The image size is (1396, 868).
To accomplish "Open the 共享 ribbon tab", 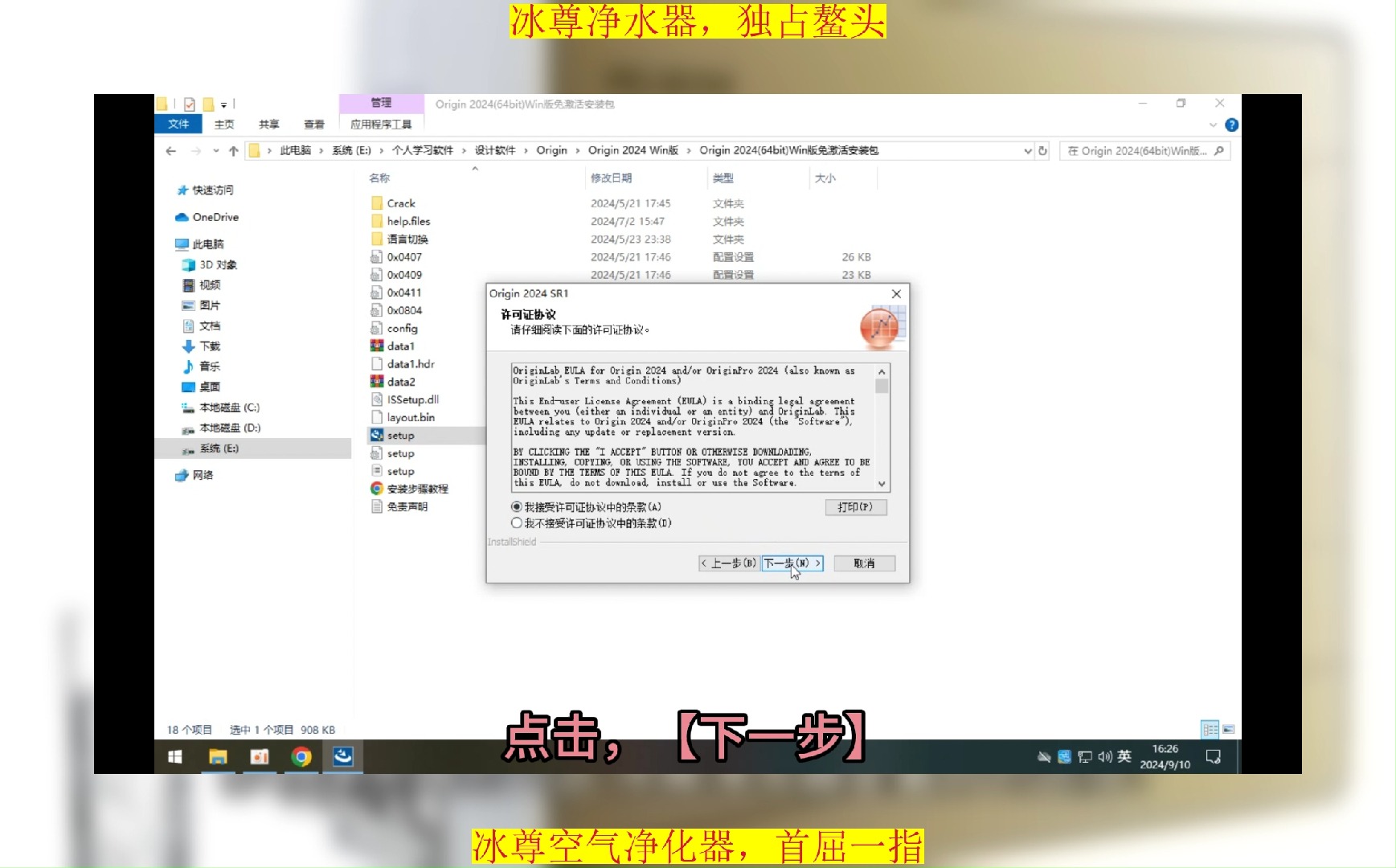I will coord(269,124).
